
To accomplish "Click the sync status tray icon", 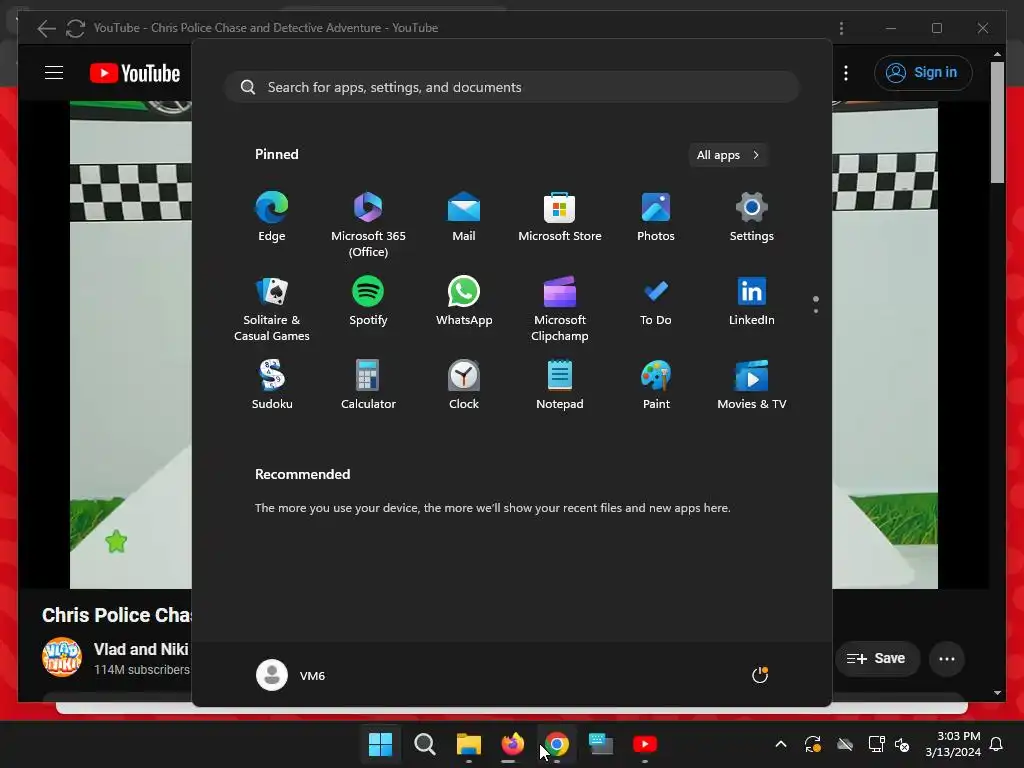I will pos(812,744).
